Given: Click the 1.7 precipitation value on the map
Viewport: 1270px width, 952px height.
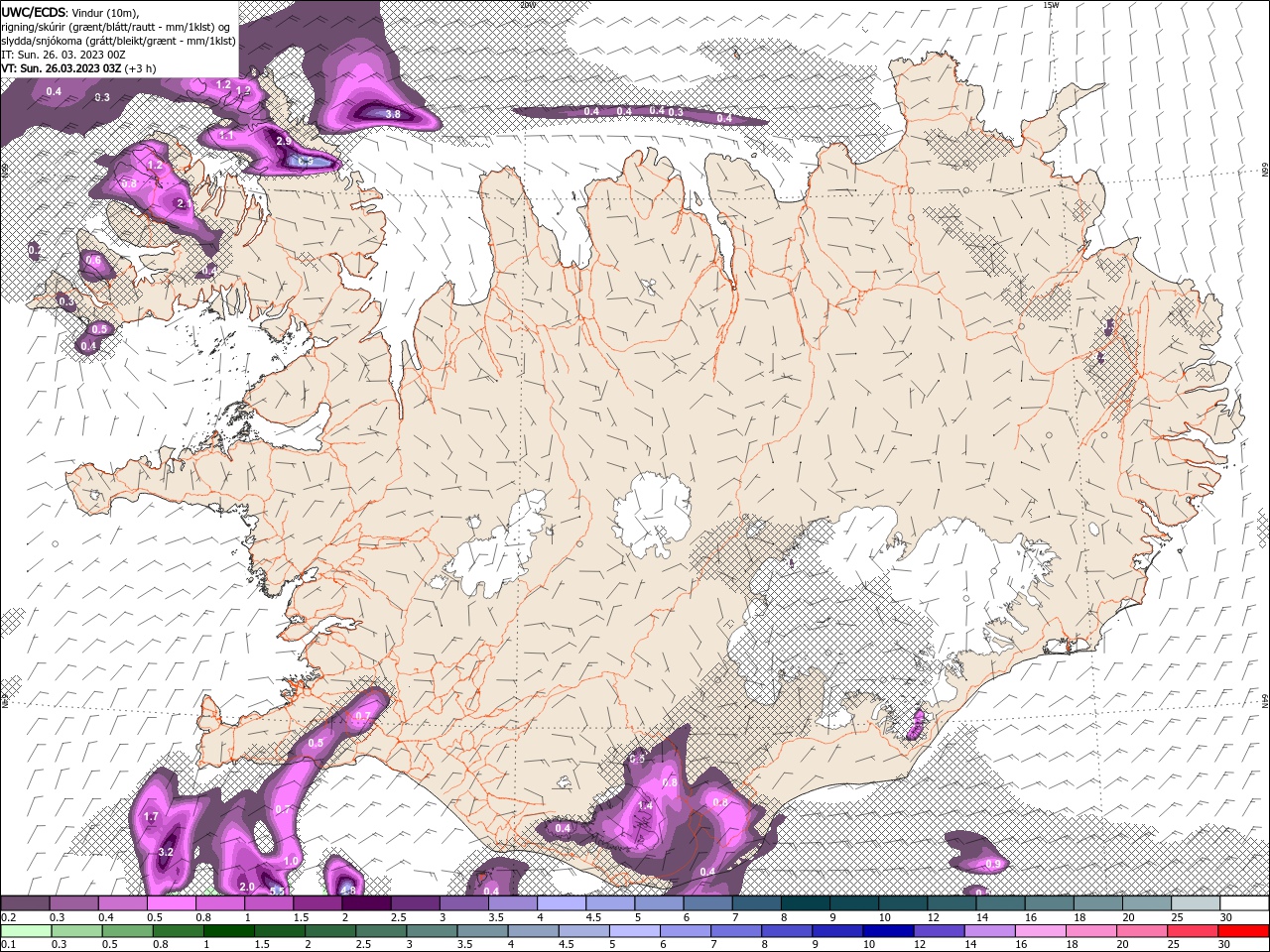Looking at the screenshot, I should (151, 817).
